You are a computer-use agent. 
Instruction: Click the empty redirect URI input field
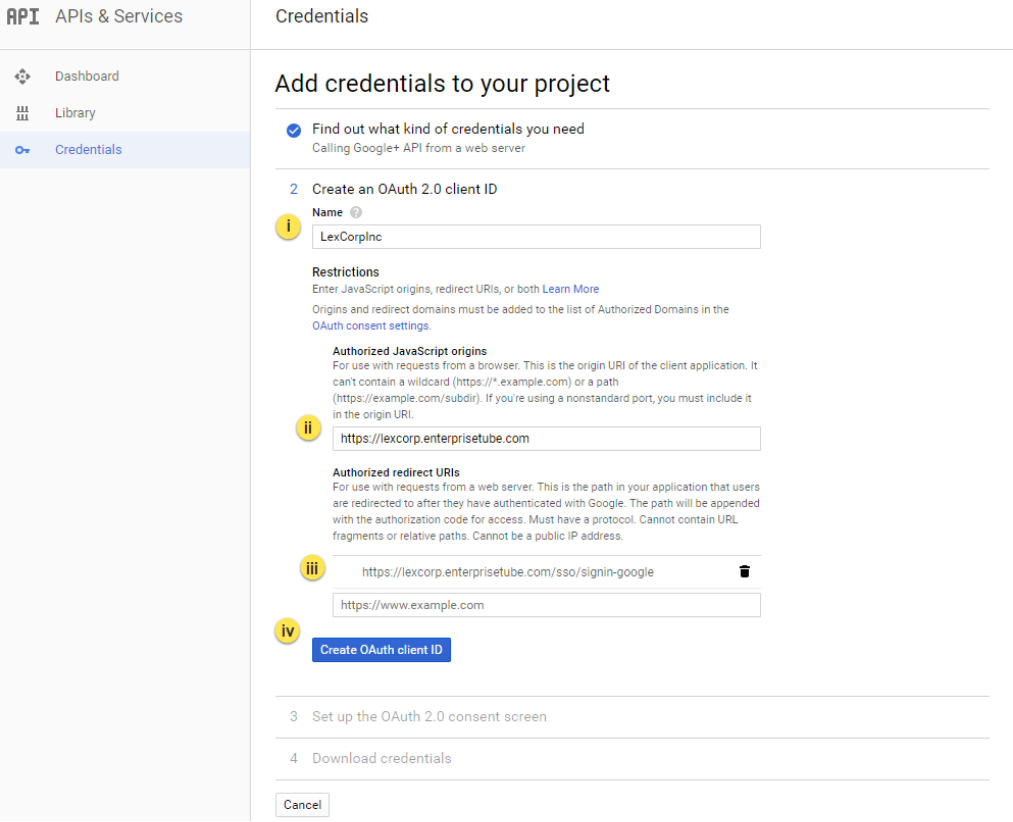[x=546, y=605]
